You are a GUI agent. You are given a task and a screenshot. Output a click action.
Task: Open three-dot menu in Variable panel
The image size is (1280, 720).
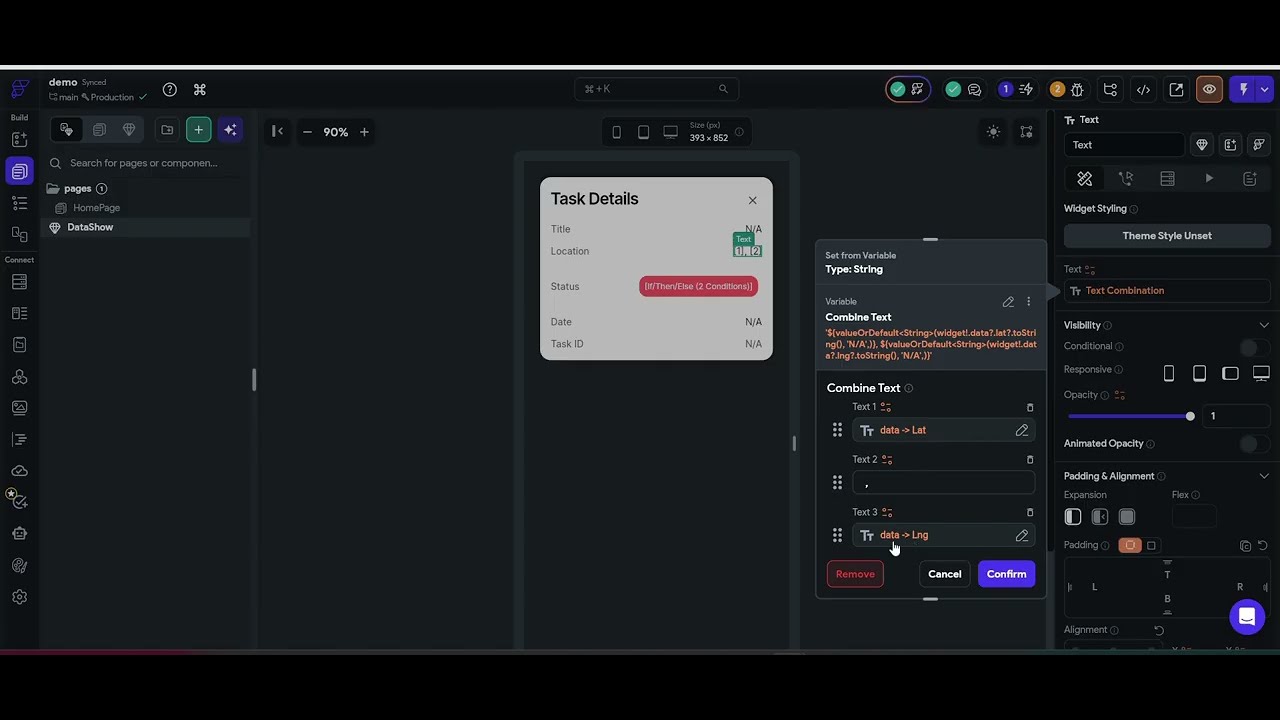coord(1028,301)
